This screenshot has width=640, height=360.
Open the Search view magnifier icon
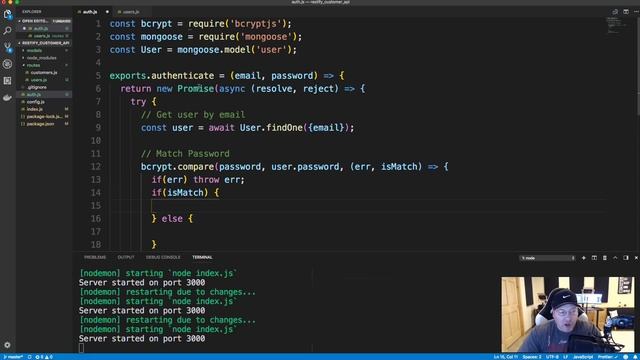click(7, 31)
